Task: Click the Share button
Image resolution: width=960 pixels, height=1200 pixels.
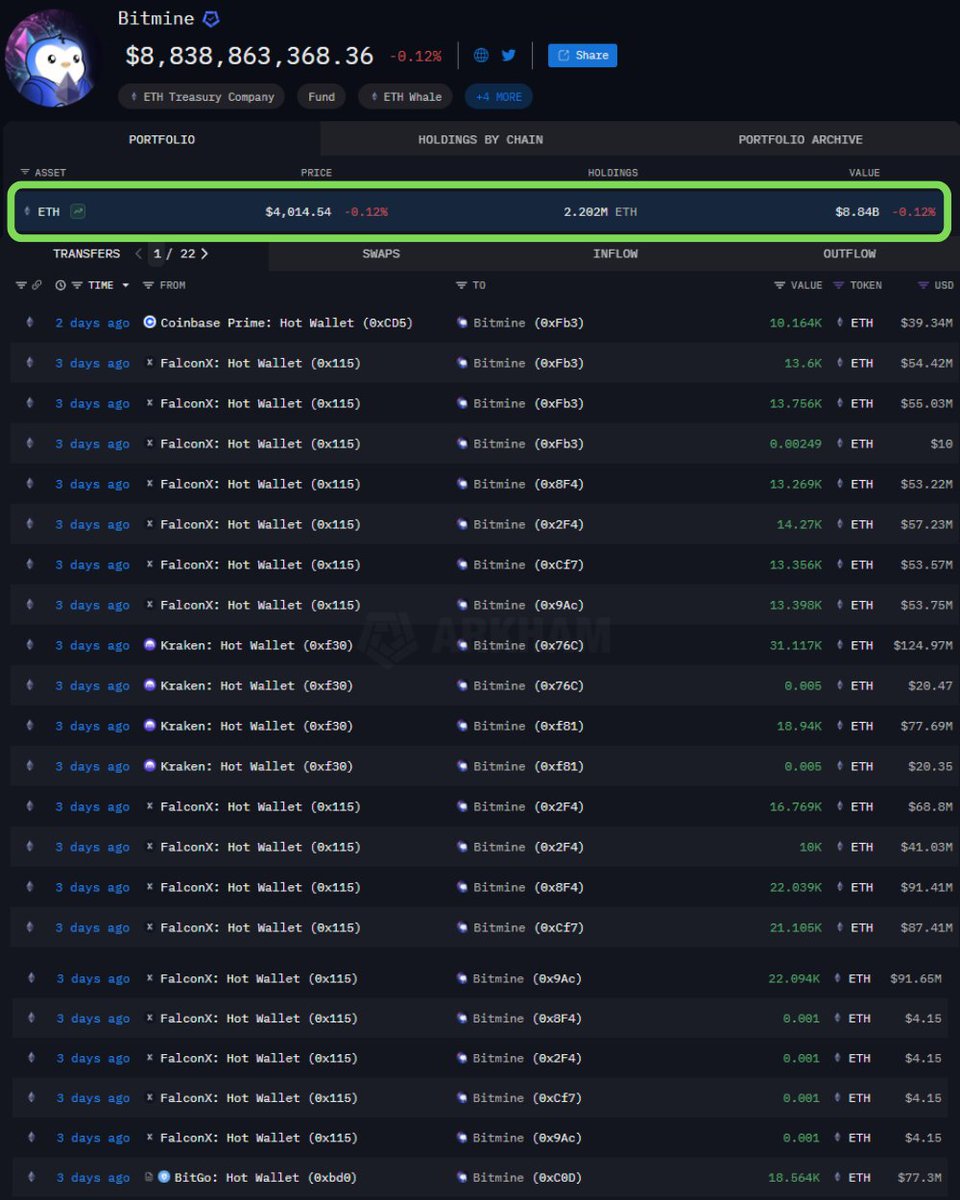Action: point(582,56)
